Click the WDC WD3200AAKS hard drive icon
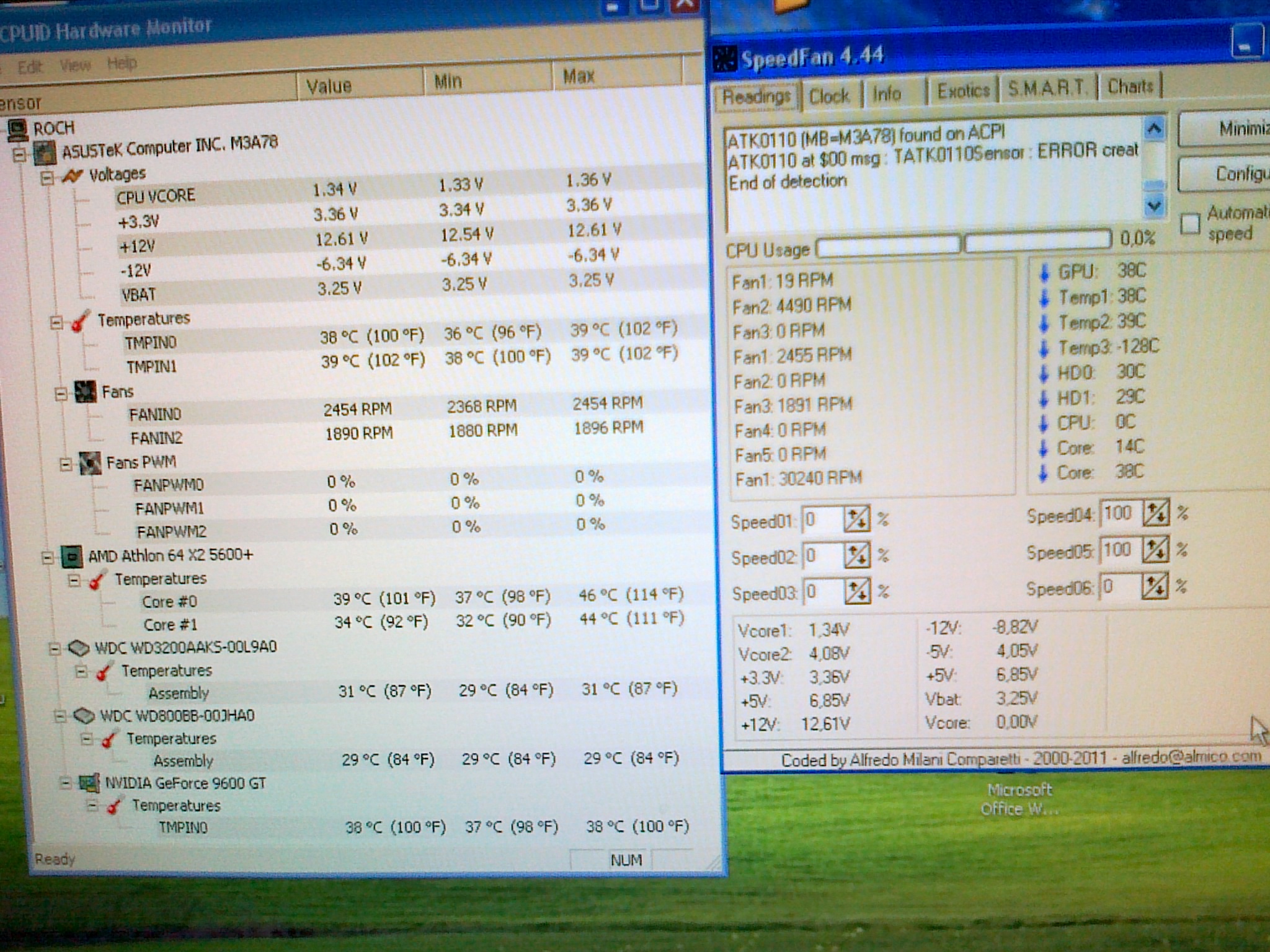 (x=78, y=649)
